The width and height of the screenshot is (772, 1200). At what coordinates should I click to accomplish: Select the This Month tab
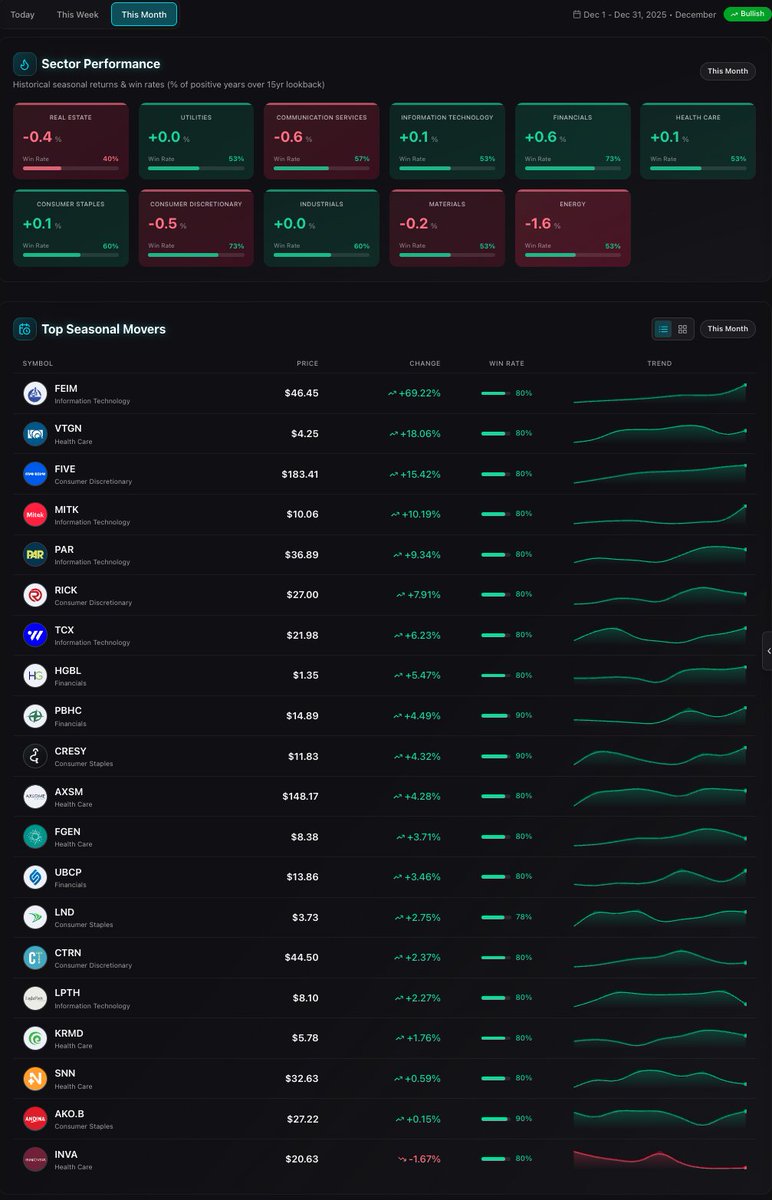[x=144, y=15]
